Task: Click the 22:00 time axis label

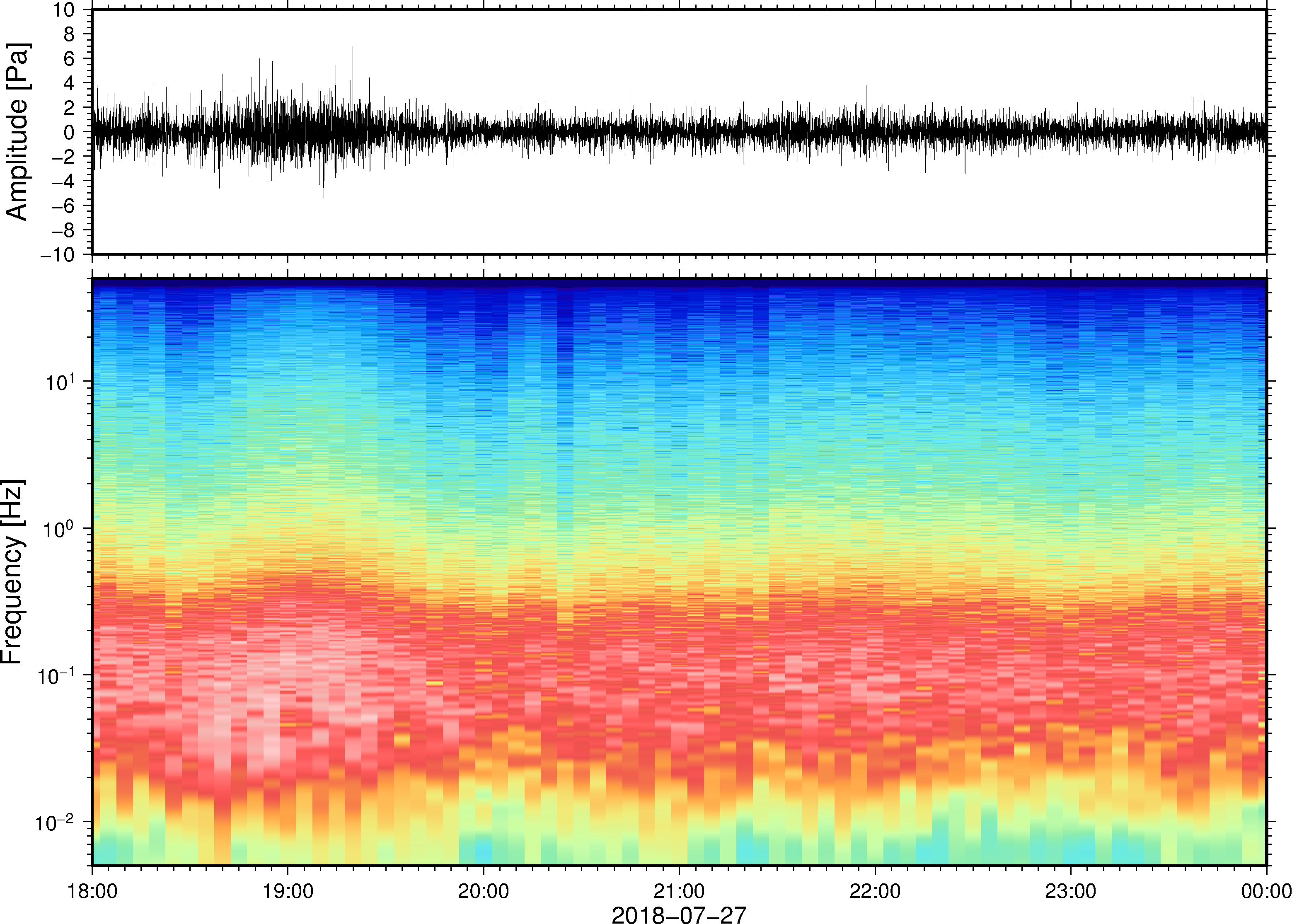Action: [x=875, y=891]
